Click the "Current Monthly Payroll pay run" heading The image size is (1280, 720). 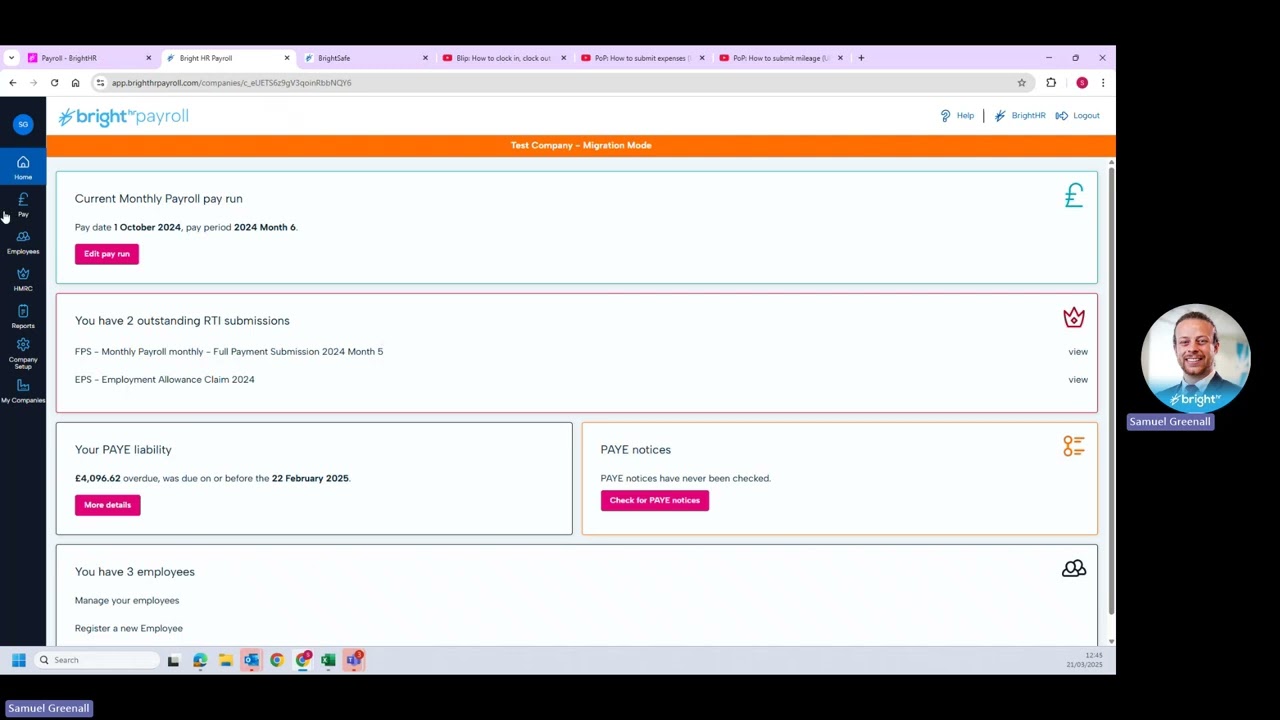[159, 199]
